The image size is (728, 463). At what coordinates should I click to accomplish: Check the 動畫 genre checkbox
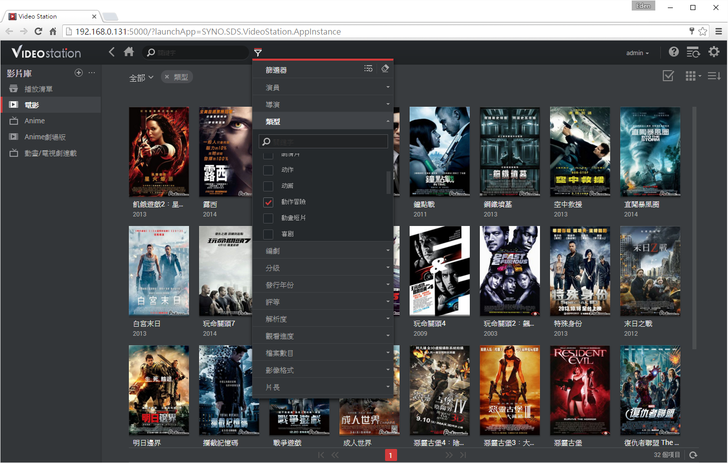268,186
